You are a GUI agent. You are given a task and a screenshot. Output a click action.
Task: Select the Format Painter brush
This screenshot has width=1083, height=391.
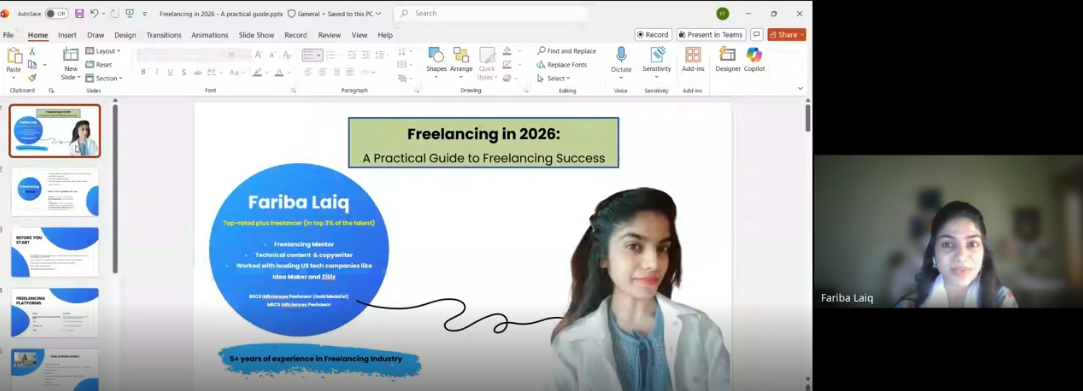(x=32, y=78)
